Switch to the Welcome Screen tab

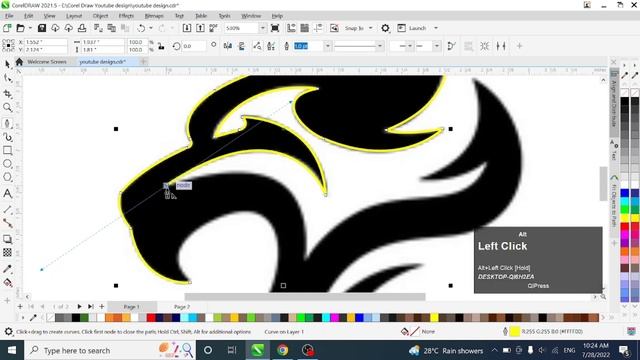pyautogui.click(x=47, y=62)
